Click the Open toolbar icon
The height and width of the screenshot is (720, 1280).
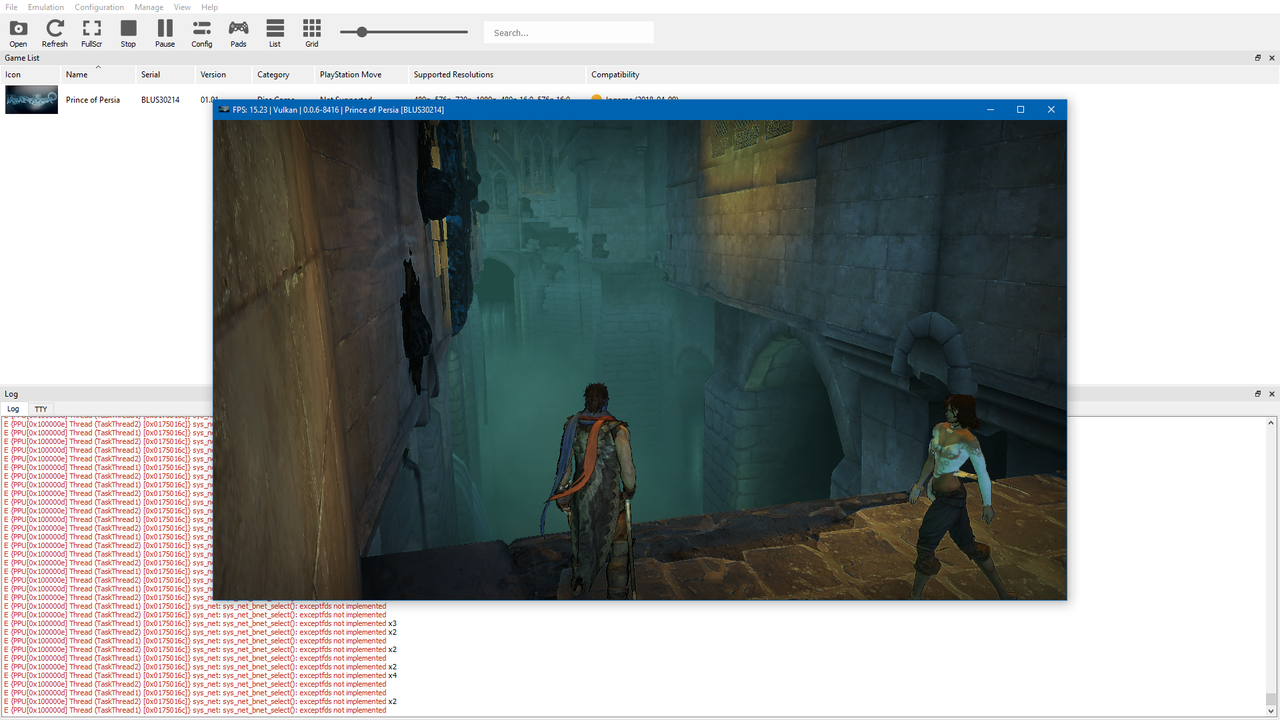click(18, 33)
